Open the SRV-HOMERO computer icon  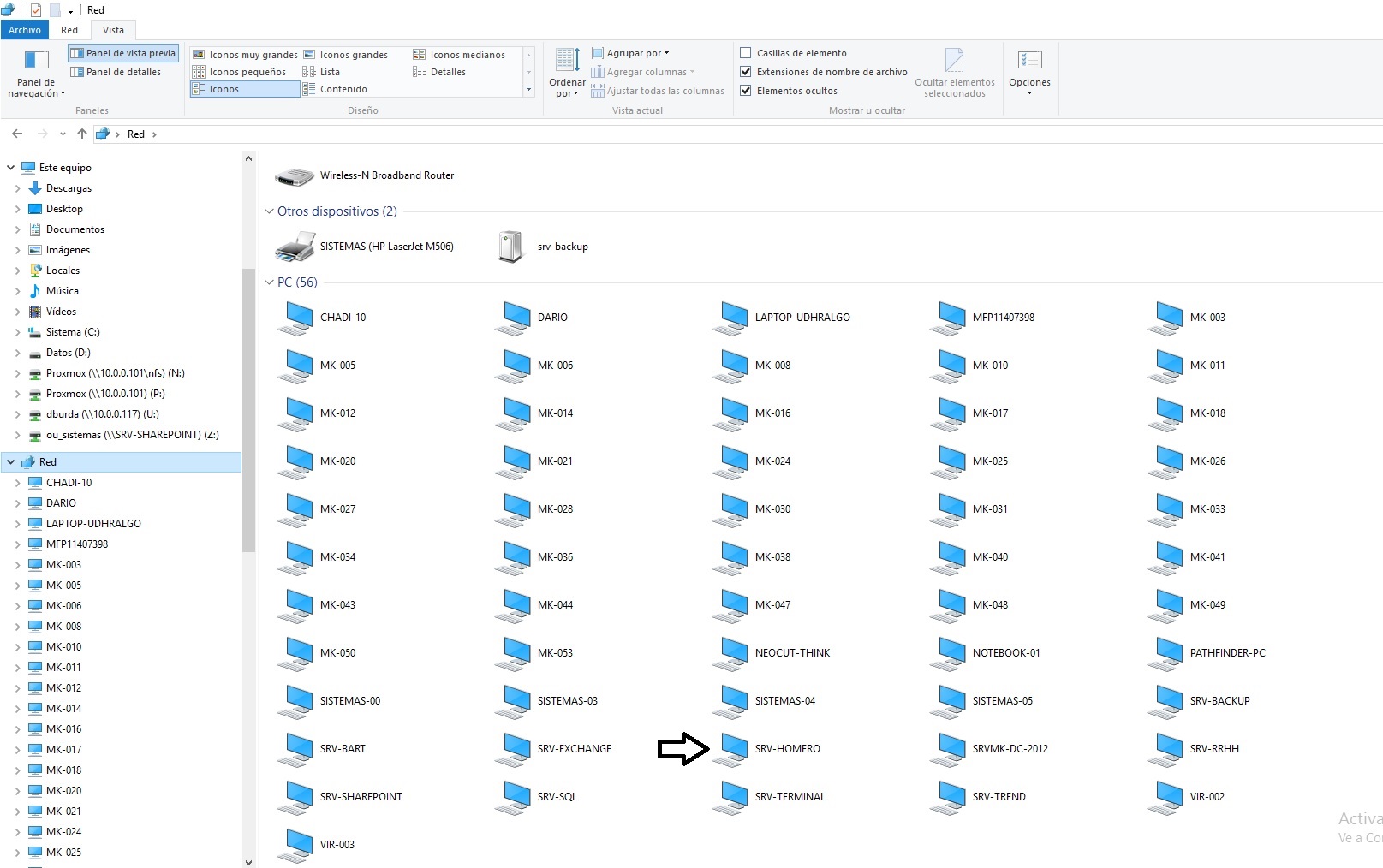[732, 749]
